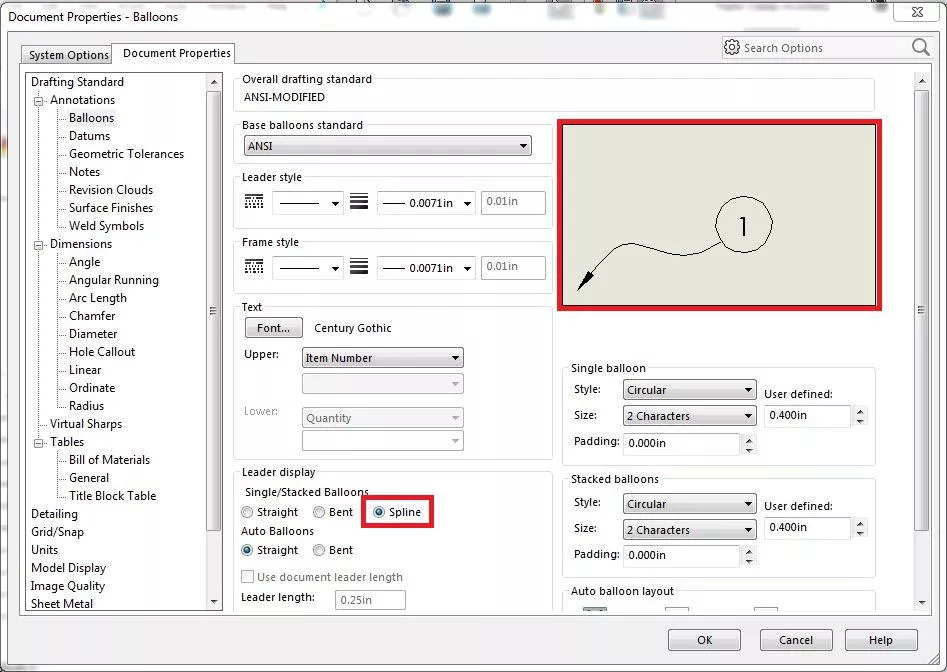Collapse the Tables tree node
Screen dimensions: 947x672
(x=39, y=443)
